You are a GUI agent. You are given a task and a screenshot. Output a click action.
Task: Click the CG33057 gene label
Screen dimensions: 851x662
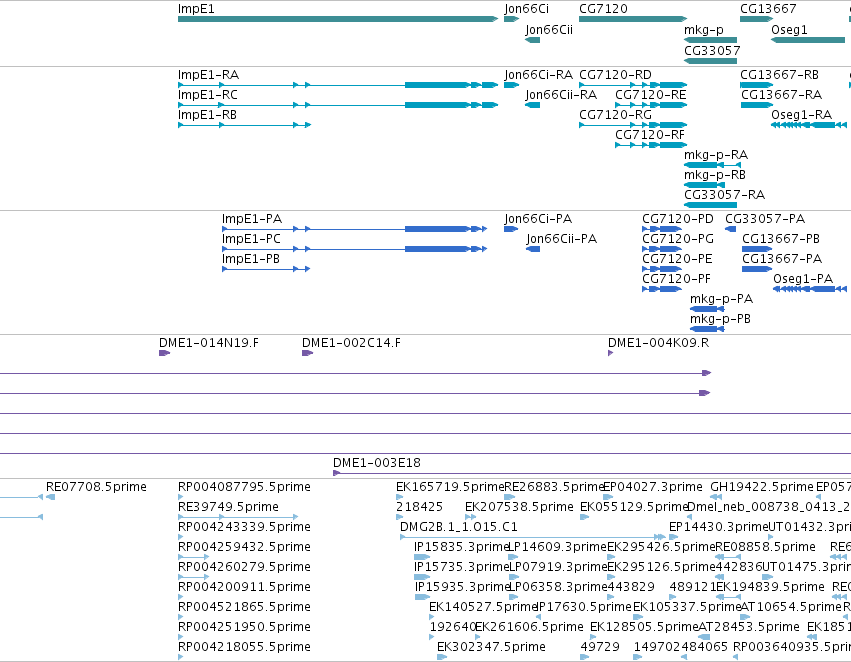point(712,50)
